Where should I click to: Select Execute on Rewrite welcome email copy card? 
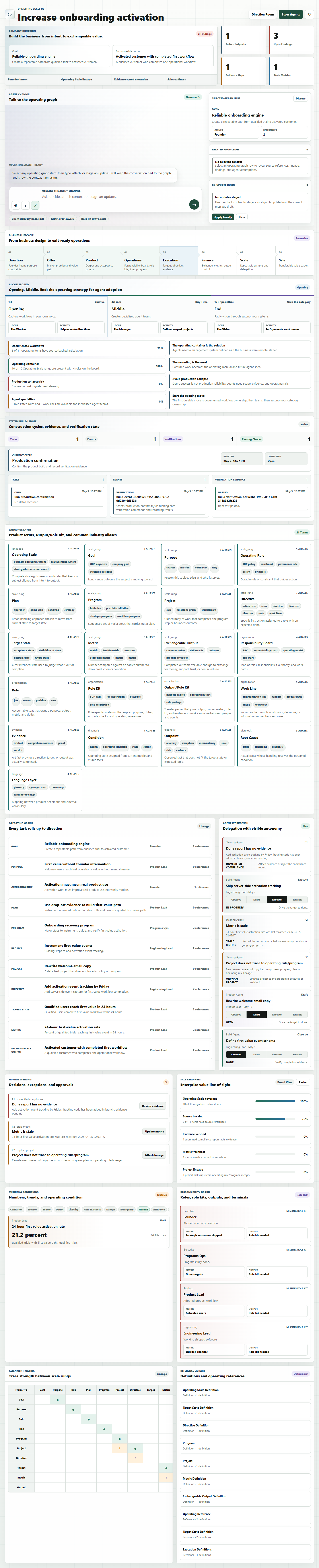coord(276,1015)
